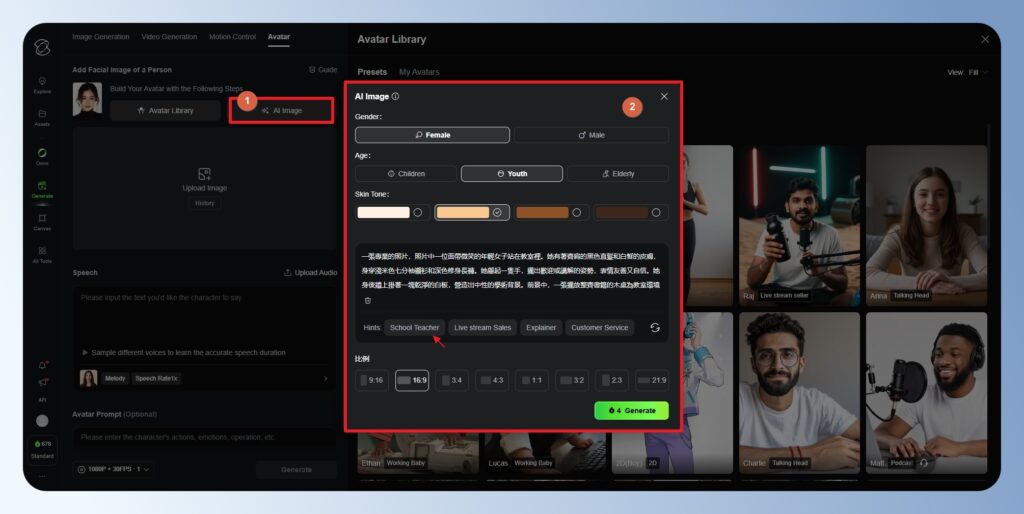
Task: Choose the darkest skin tone radio
Action: coord(656,212)
